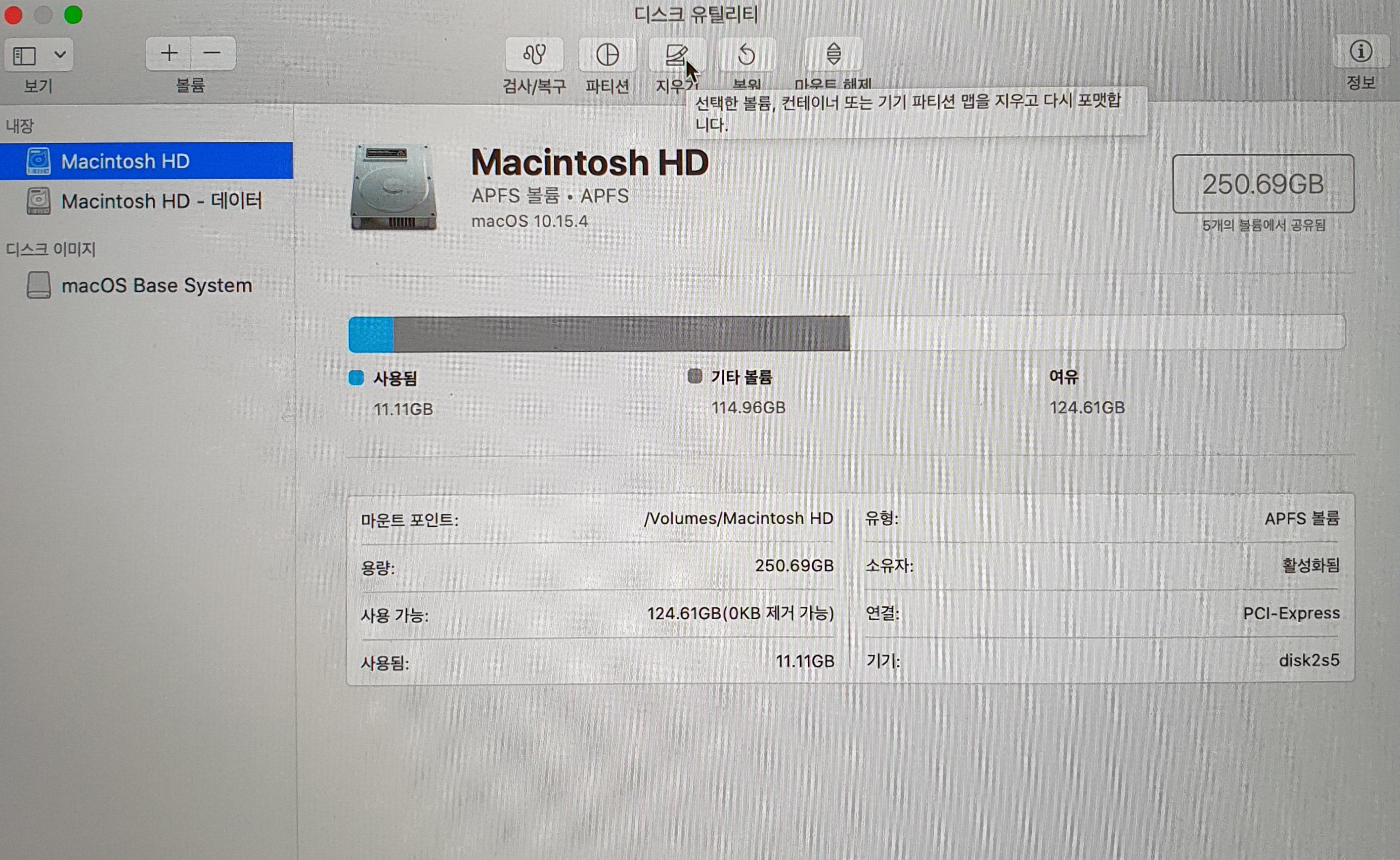Screen dimensions: 1400x860
Task: Add a volume with the plus button
Action: pyautogui.click(x=169, y=53)
